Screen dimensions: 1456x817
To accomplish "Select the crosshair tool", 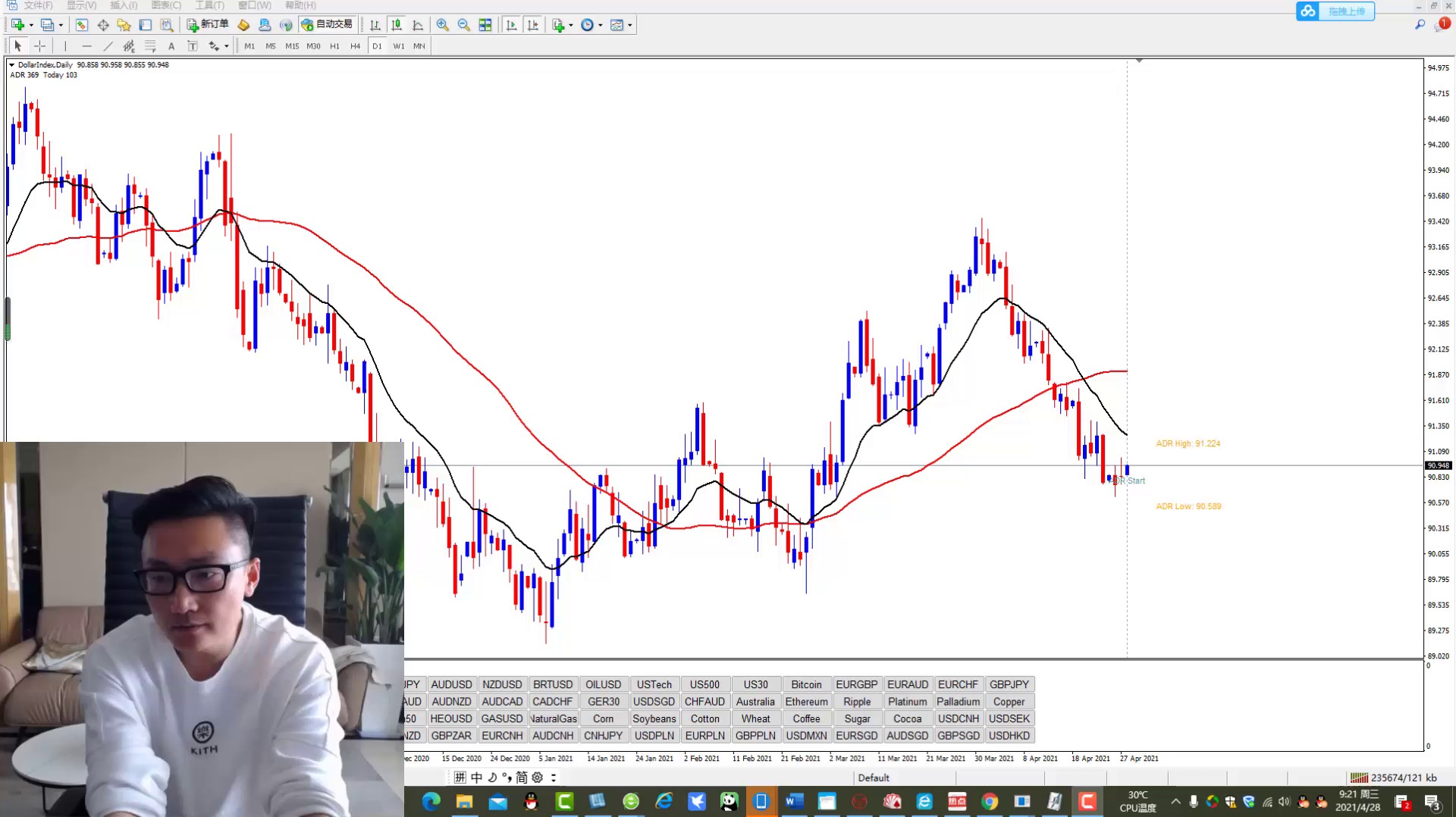I will (x=39, y=46).
